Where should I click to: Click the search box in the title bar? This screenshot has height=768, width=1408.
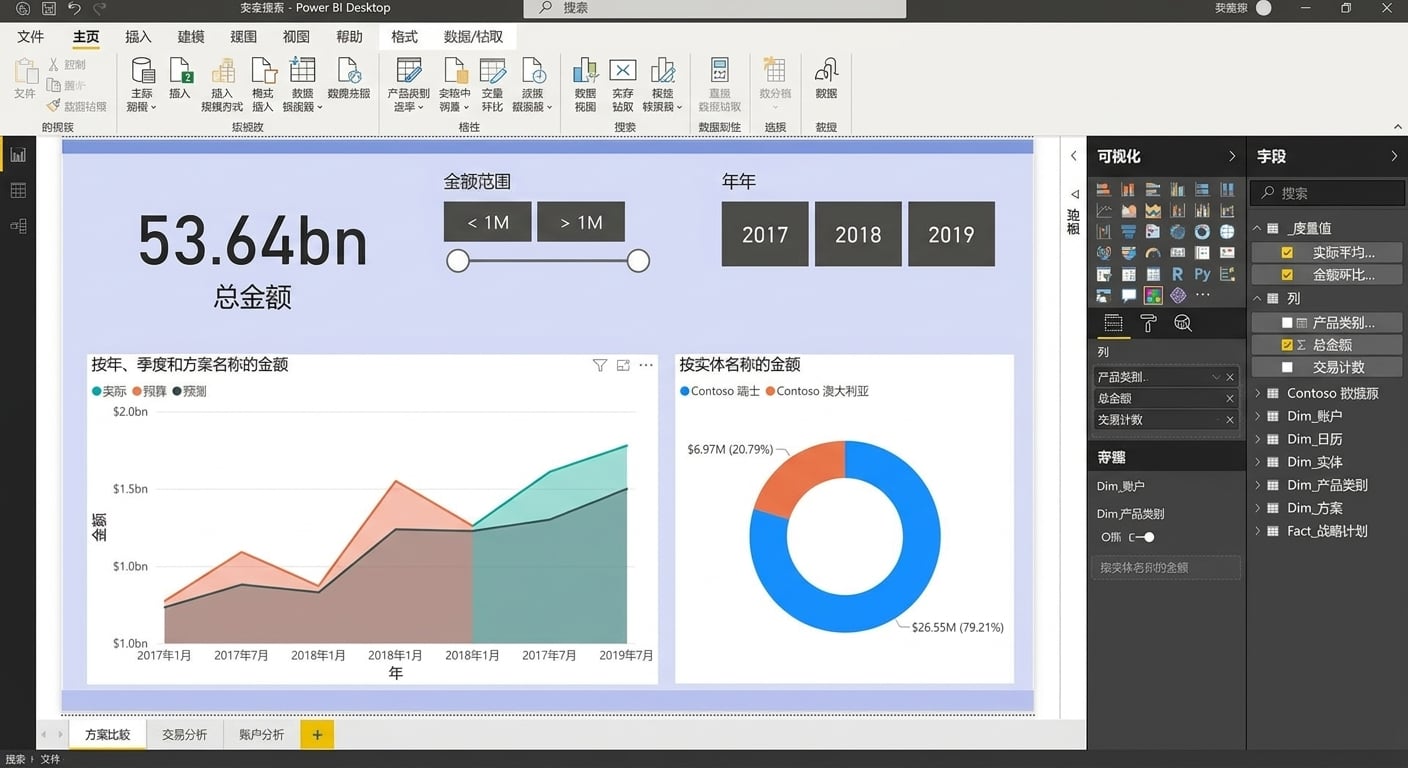click(x=714, y=8)
